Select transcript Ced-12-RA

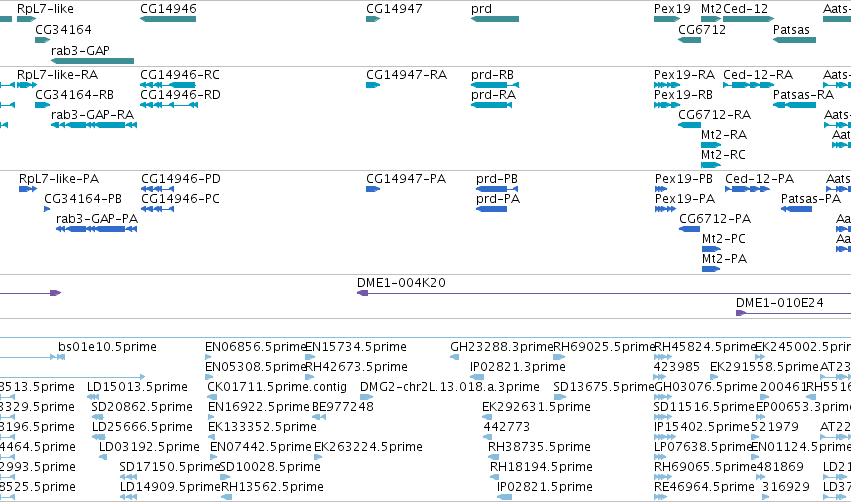click(x=748, y=85)
